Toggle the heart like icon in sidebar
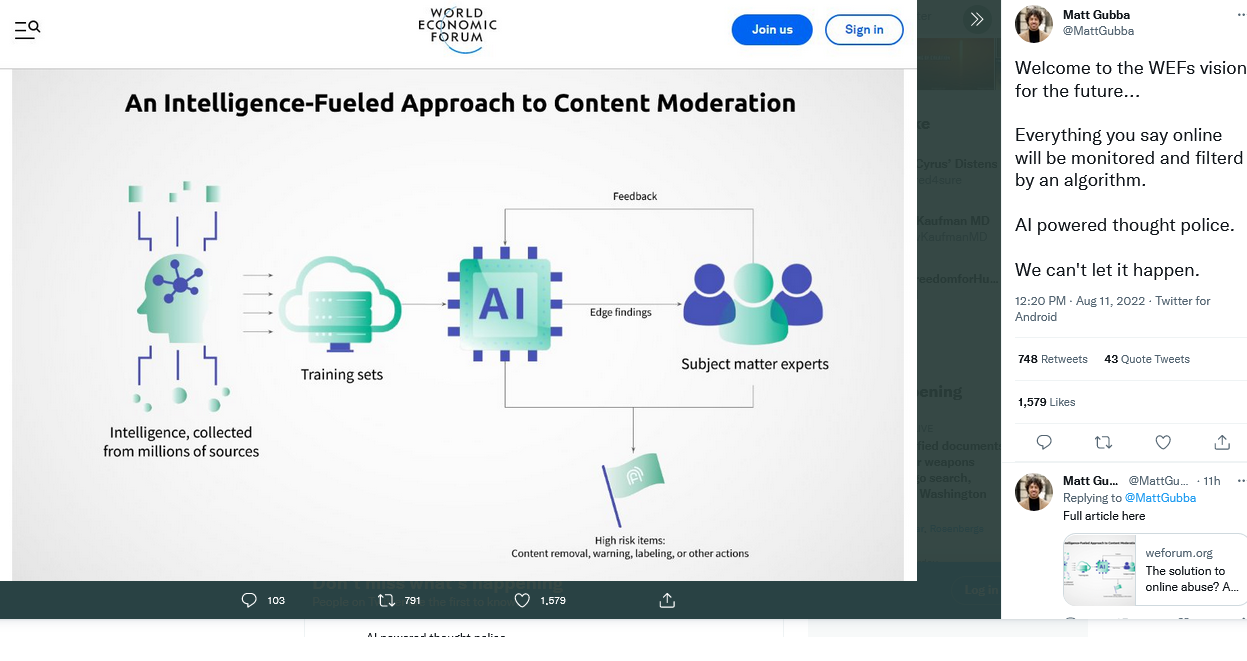1247x661 pixels. pos(1163,442)
